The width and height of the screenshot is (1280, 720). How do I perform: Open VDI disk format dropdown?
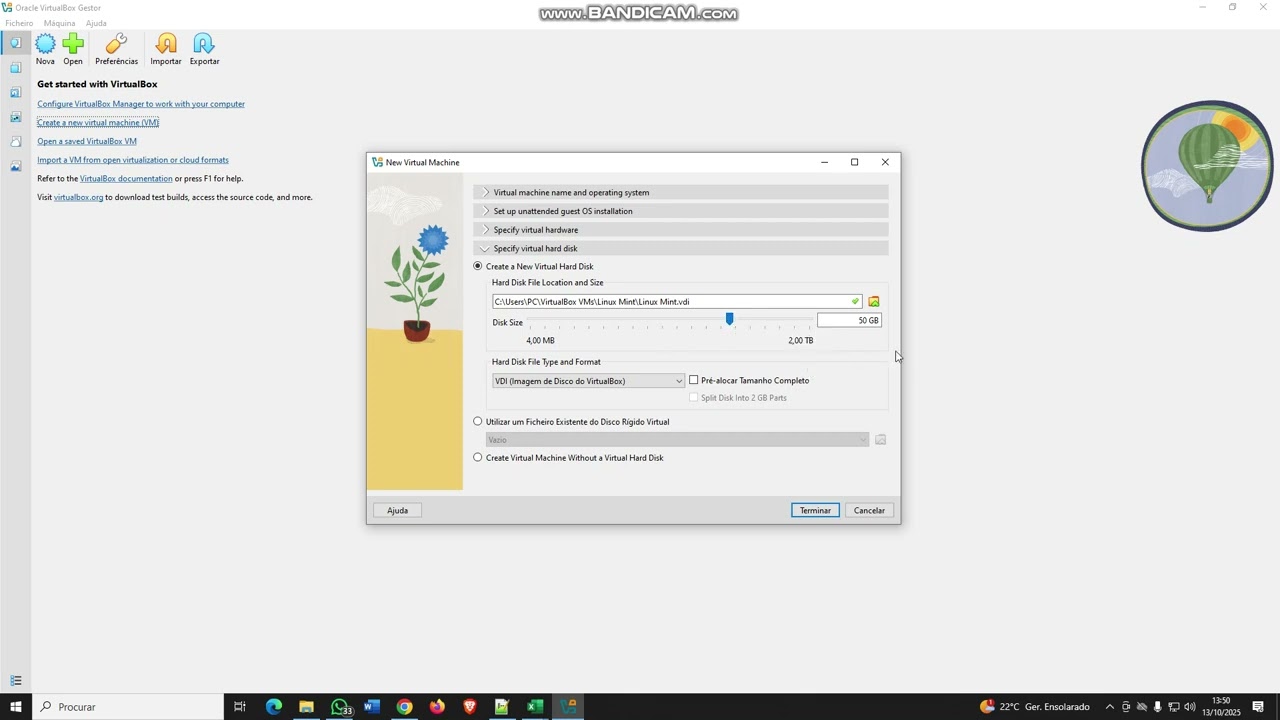[589, 381]
